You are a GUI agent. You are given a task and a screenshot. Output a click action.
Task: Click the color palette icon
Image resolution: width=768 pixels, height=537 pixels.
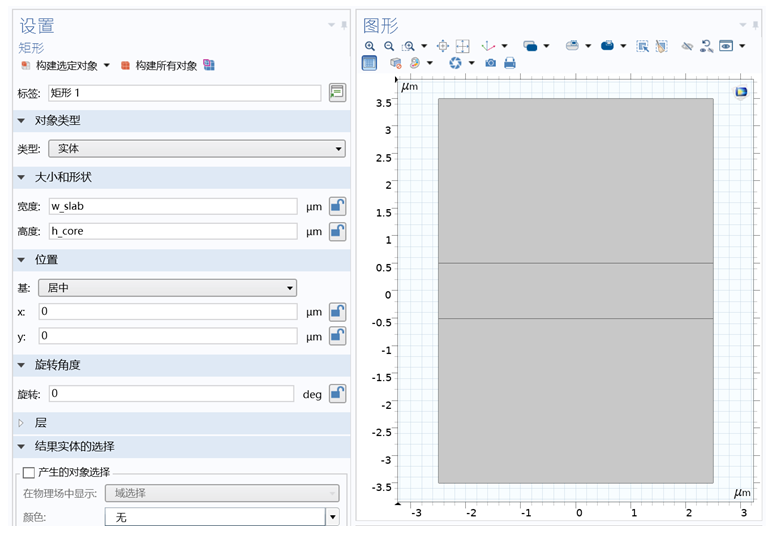pos(415,63)
